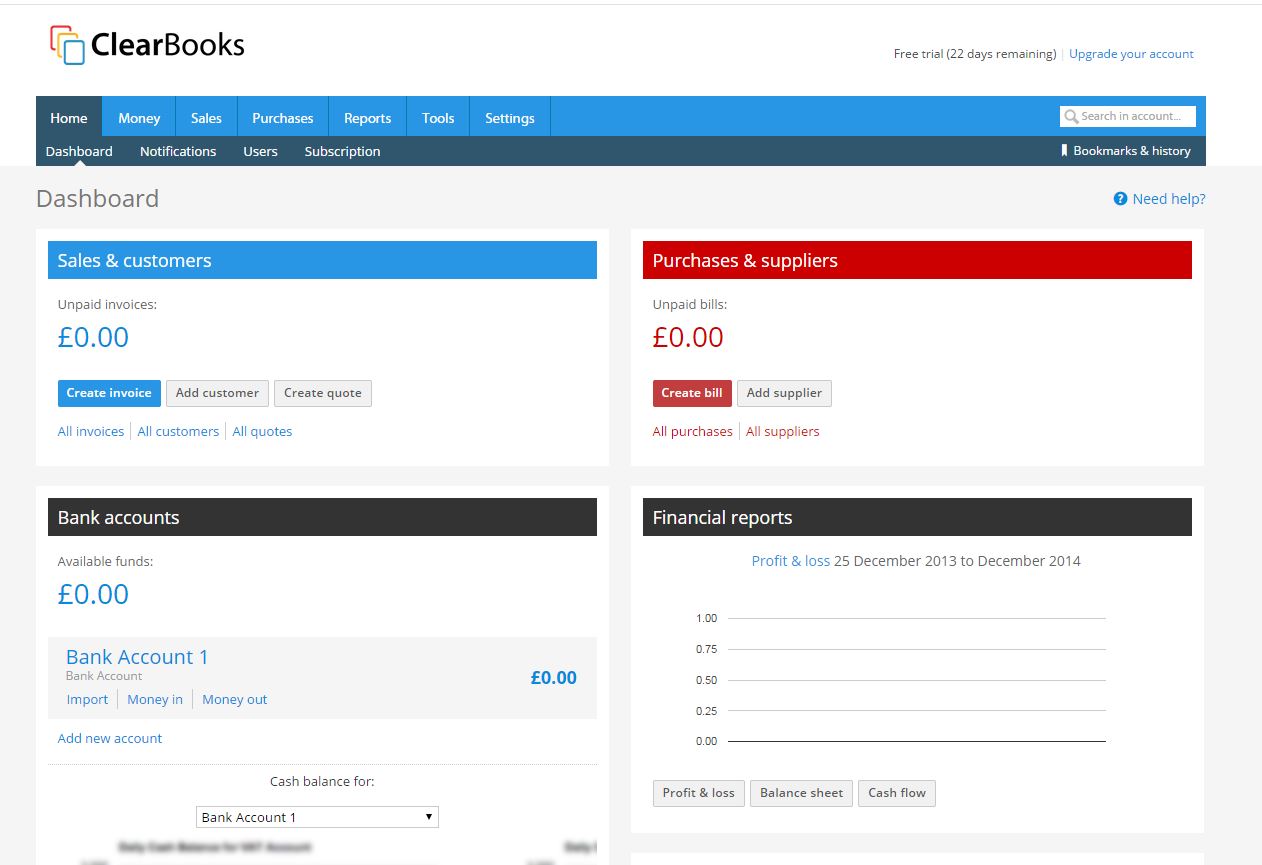Open the Money menu tab
Viewport: 1262px width, 865px height.
[x=139, y=118]
